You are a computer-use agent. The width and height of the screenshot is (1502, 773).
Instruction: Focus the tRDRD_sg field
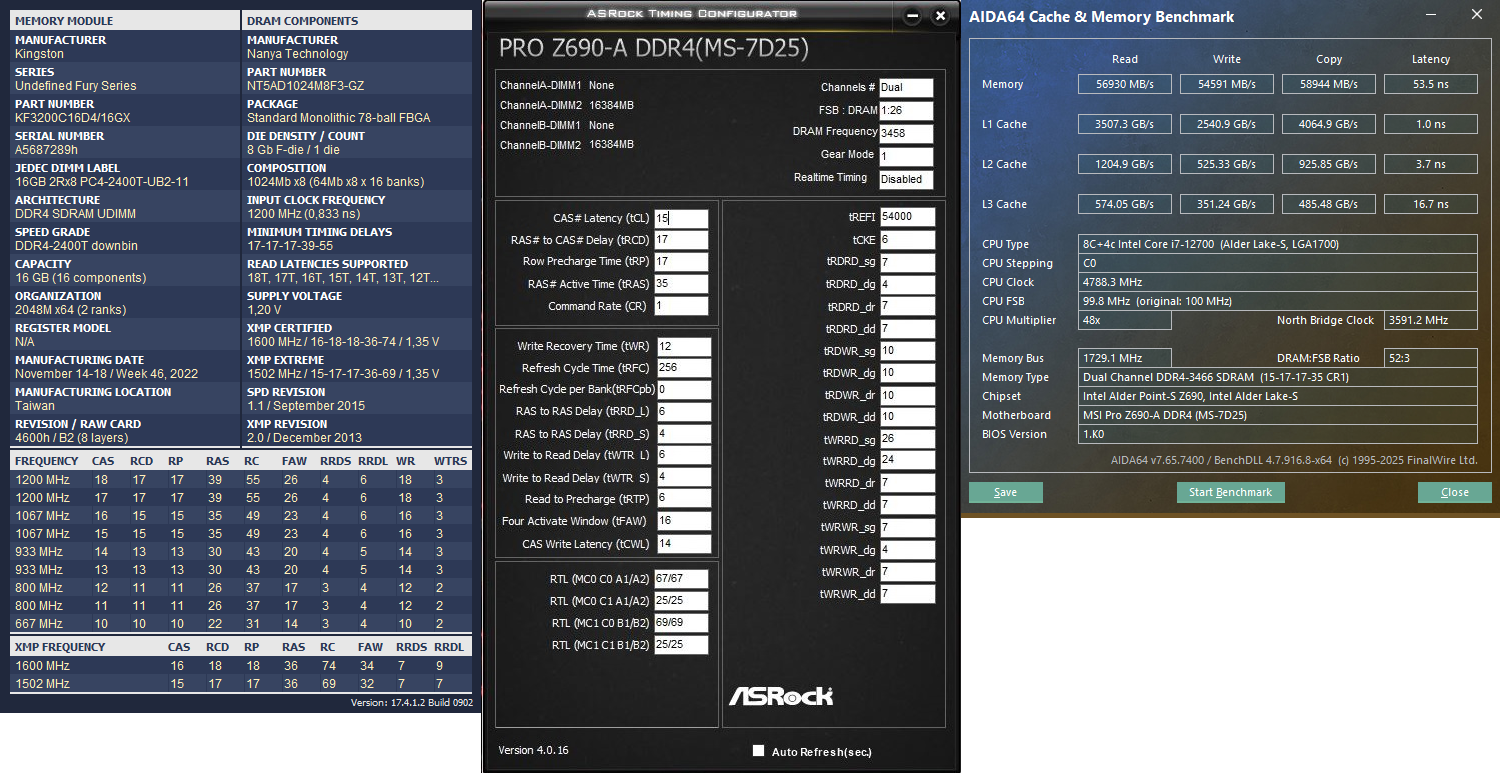pos(908,263)
